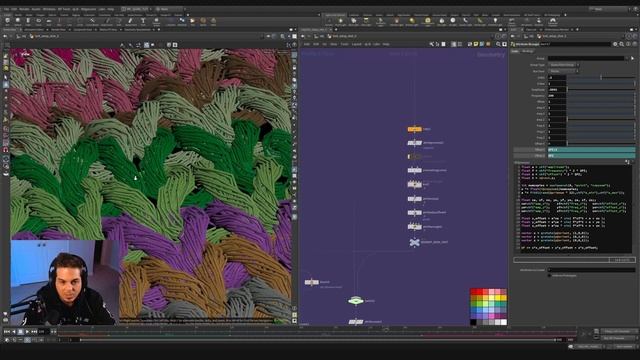Toggle the network editor pane pin
640x360 pixels.
coord(499,36)
